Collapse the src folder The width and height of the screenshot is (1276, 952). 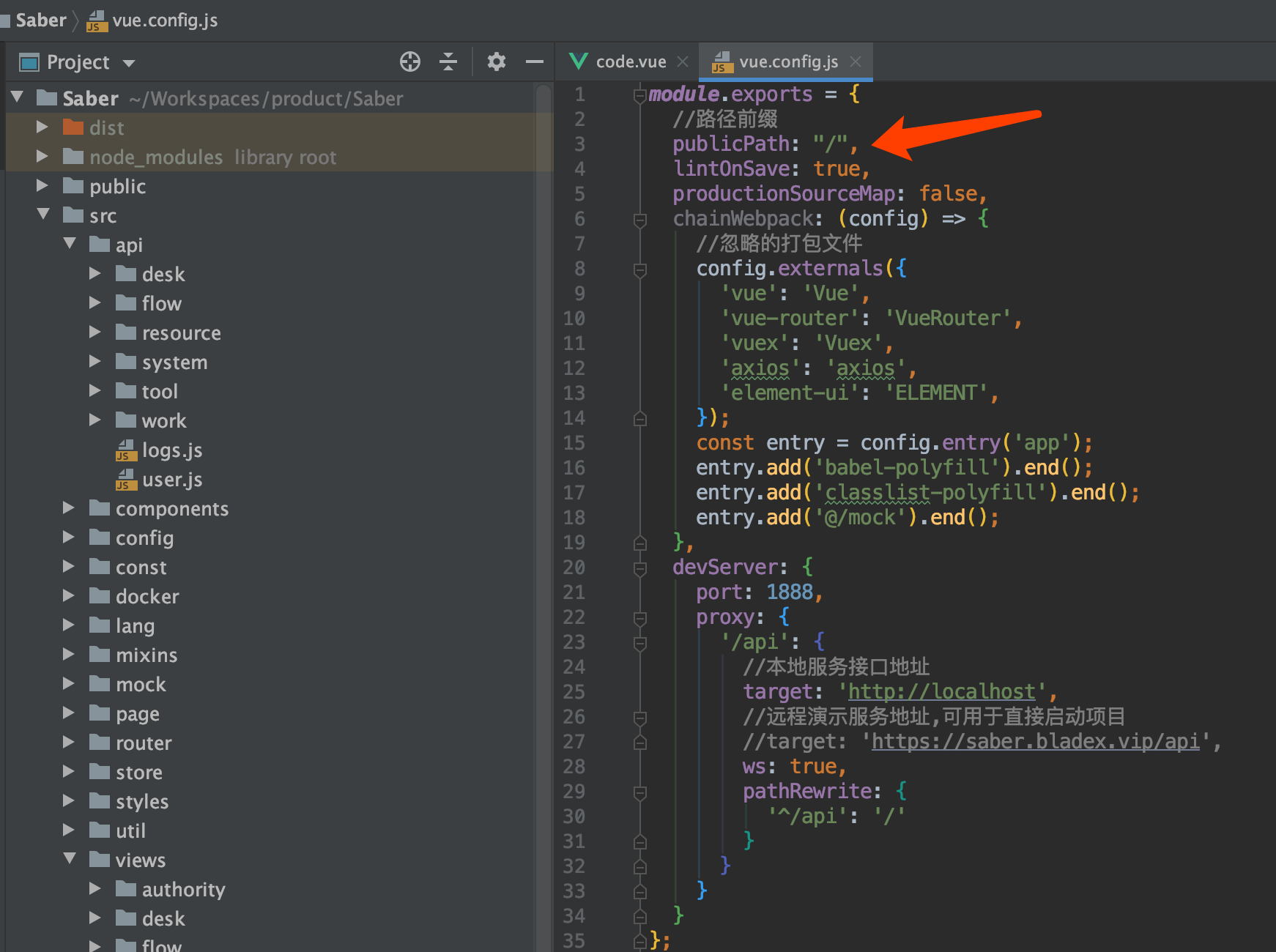43,214
